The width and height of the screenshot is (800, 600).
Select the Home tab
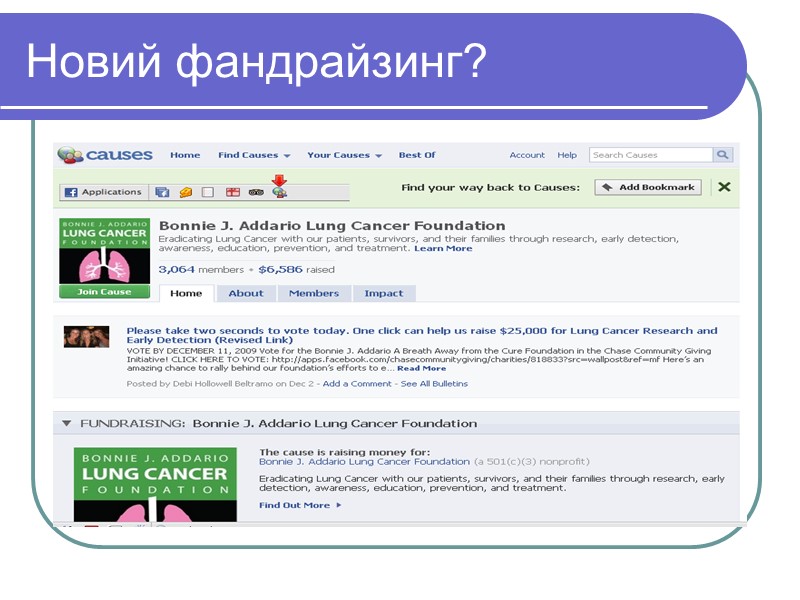pyautogui.click(x=186, y=293)
